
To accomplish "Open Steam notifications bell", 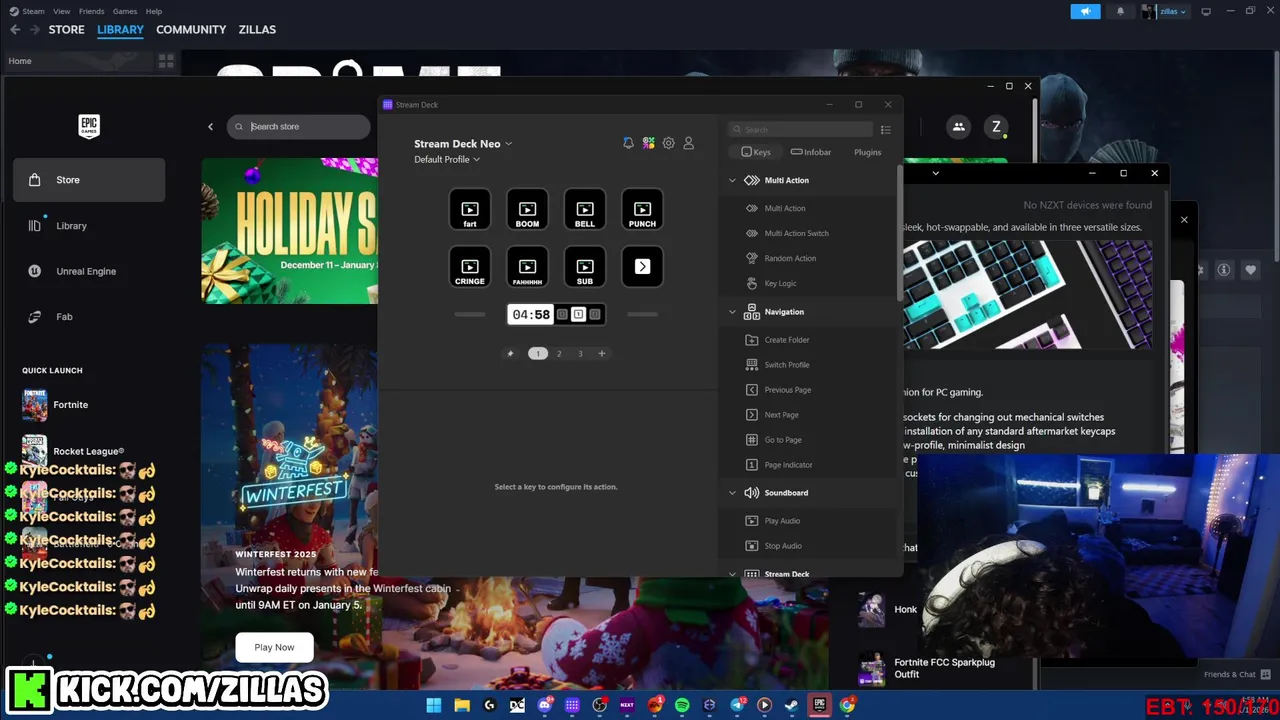I will (1120, 11).
